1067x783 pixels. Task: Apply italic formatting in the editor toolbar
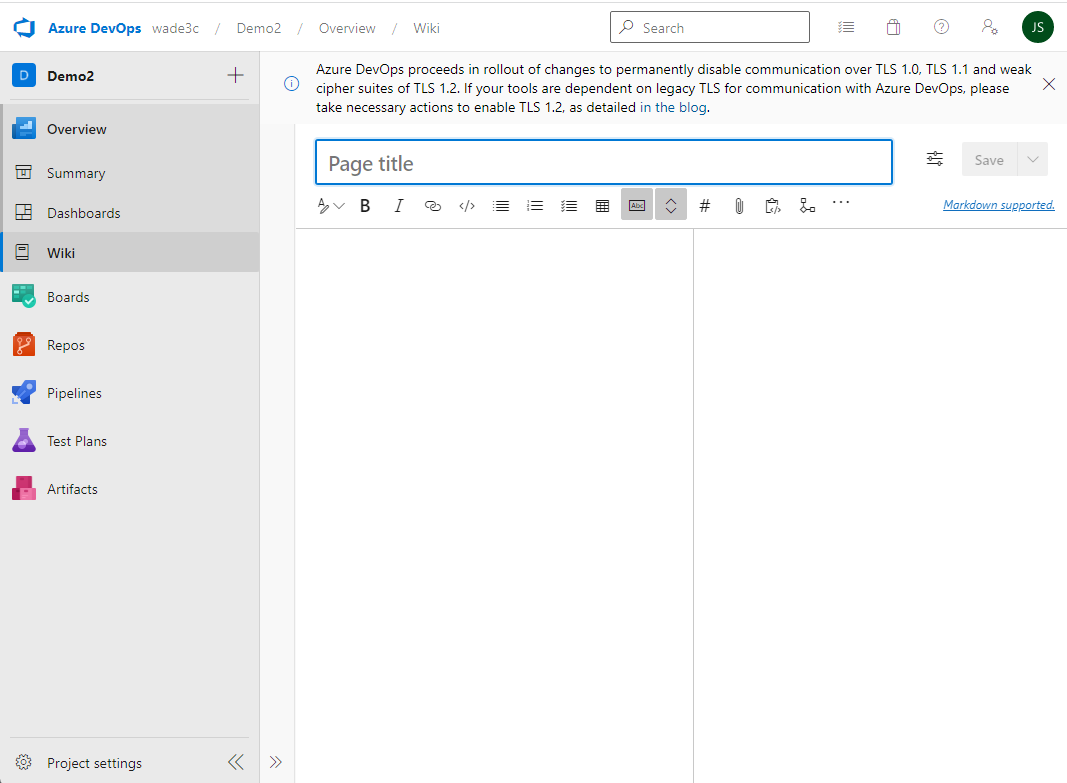tap(399, 206)
